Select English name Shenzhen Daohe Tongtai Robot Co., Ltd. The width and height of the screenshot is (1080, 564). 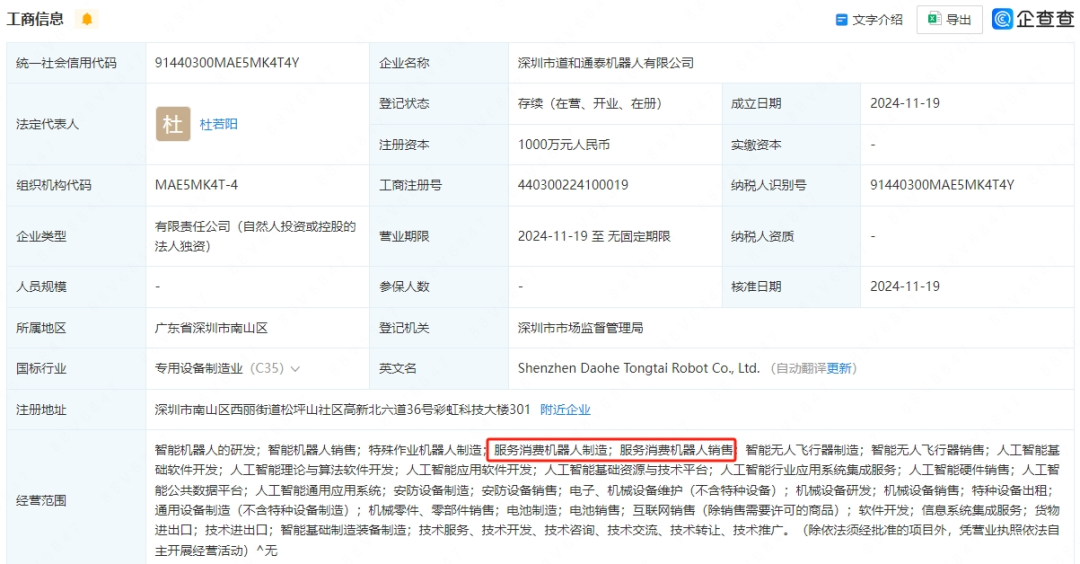638,368
